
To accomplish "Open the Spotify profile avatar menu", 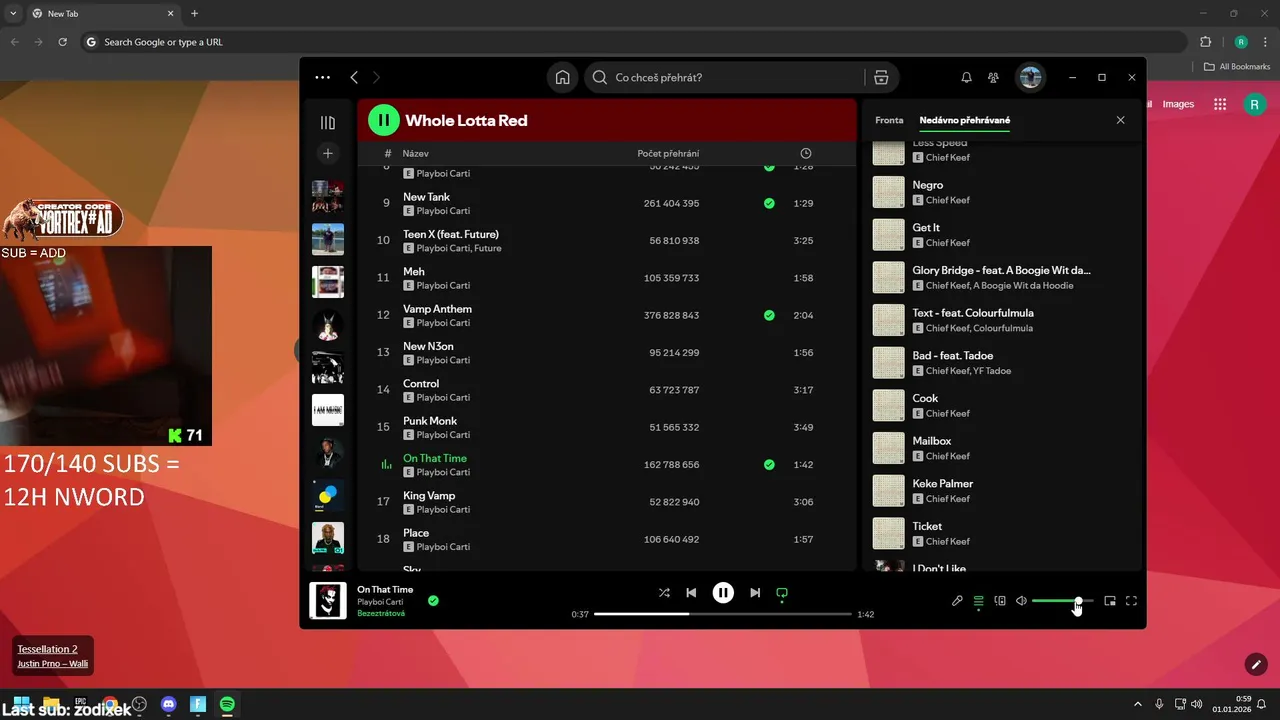I will 1030,77.
